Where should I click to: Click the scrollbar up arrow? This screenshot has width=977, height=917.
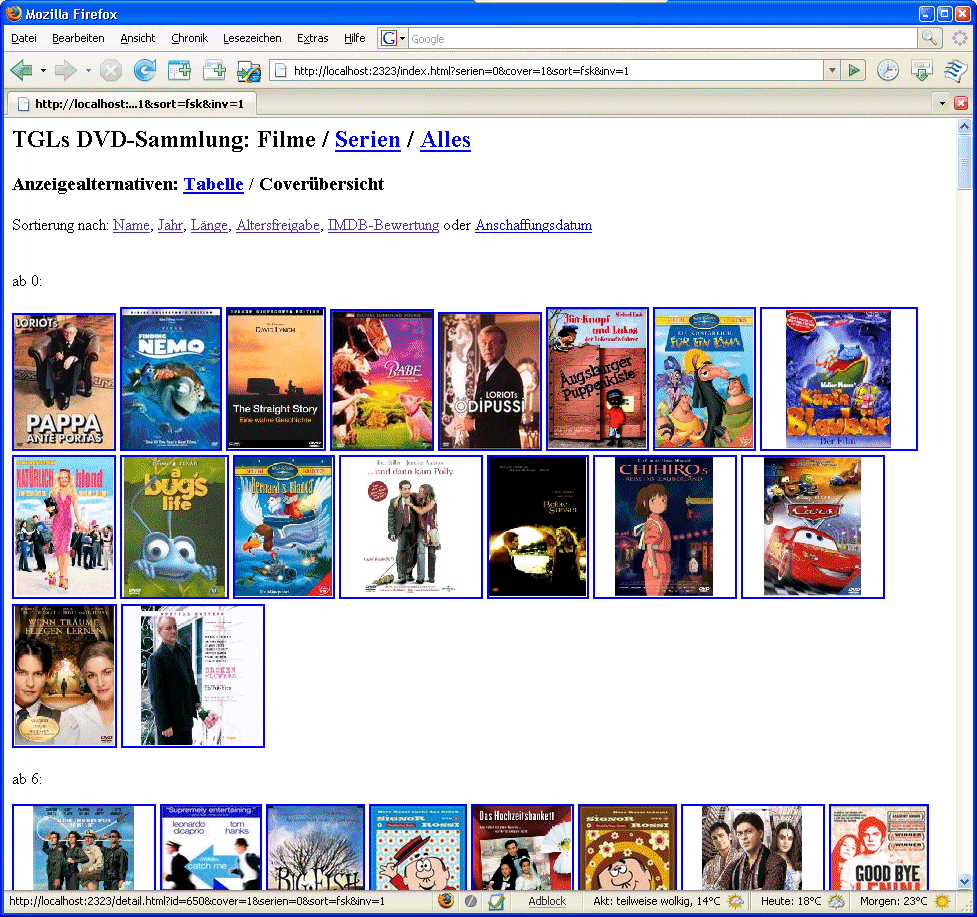click(964, 126)
